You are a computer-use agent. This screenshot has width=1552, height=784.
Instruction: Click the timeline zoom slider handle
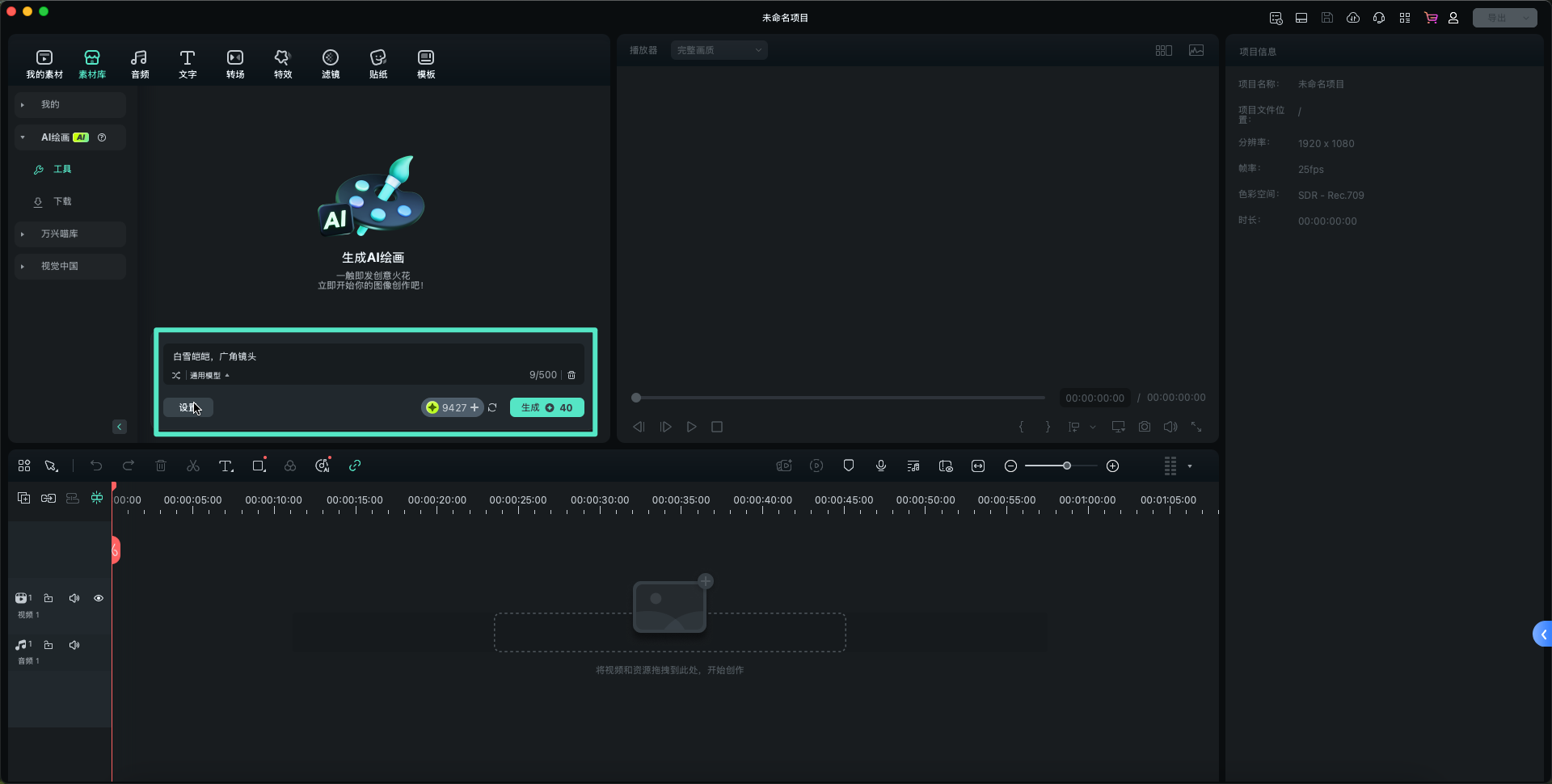coord(1067,466)
